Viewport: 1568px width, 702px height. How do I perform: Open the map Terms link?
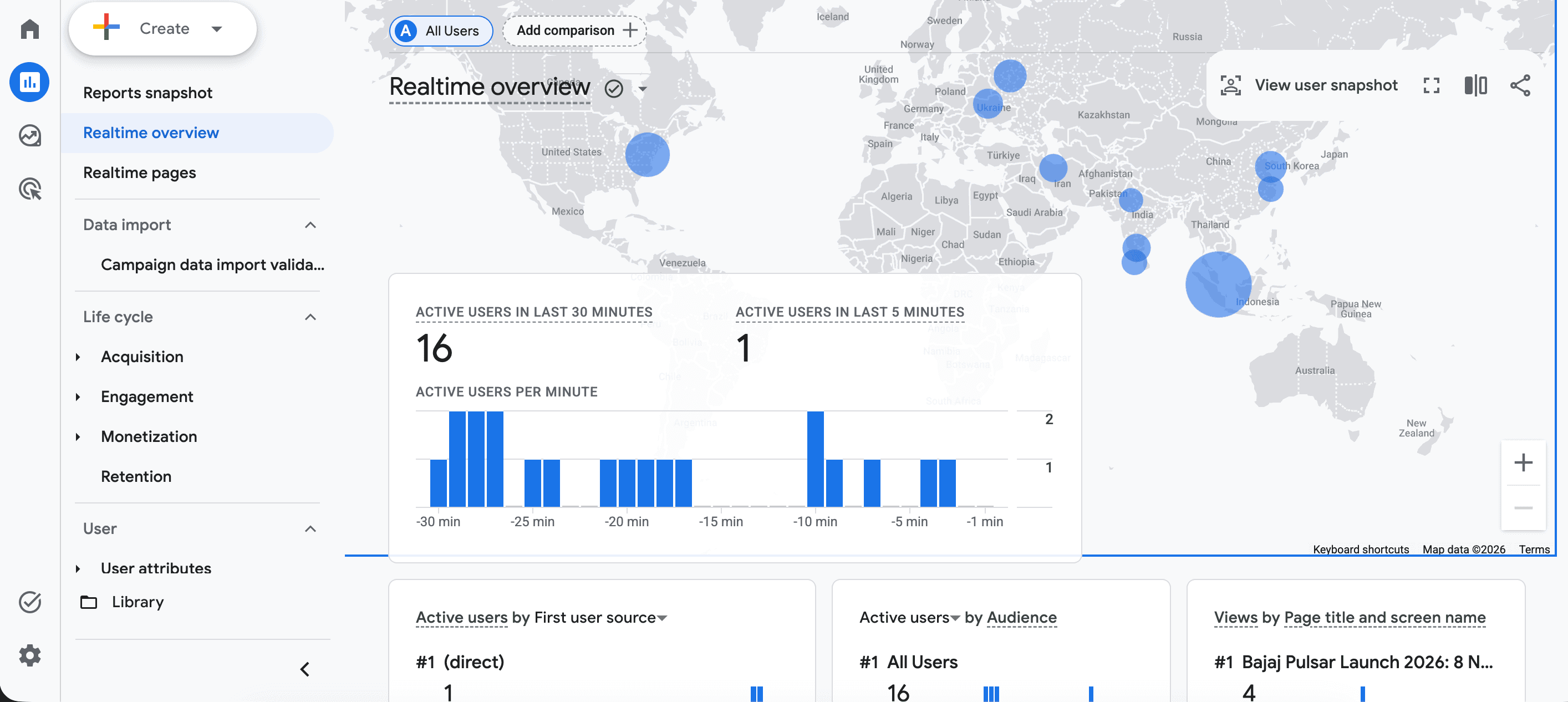pyautogui.click(x=1534, y=549)
